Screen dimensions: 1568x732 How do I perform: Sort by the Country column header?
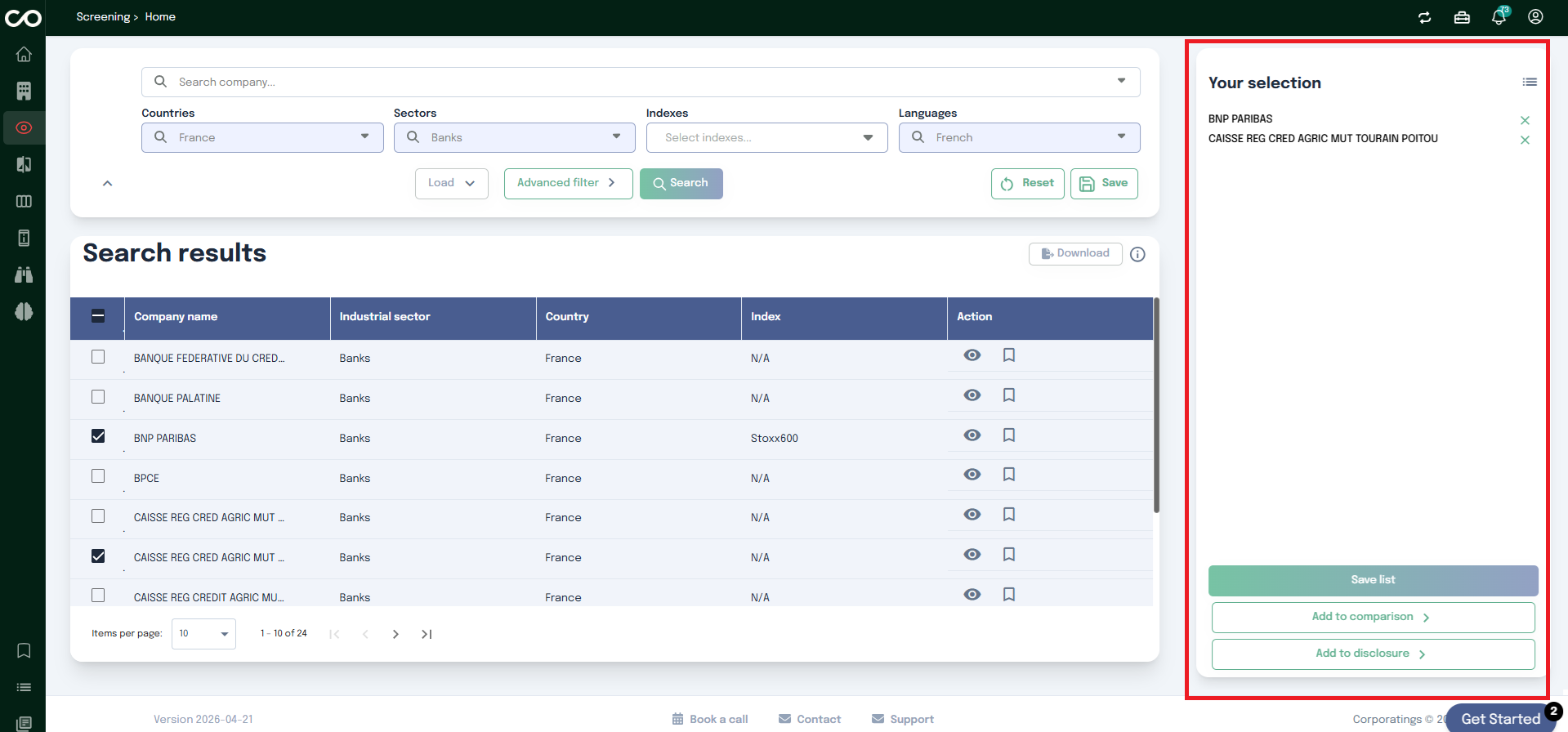(x=567, y=317)
